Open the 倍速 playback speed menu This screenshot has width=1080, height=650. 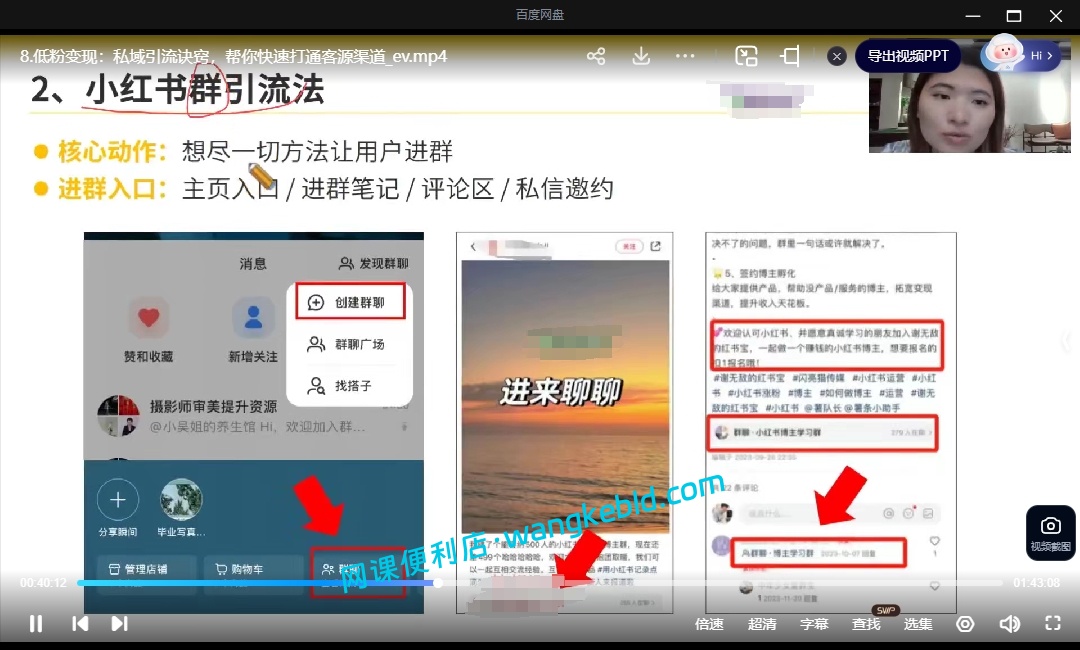click(x=709, y=624)
